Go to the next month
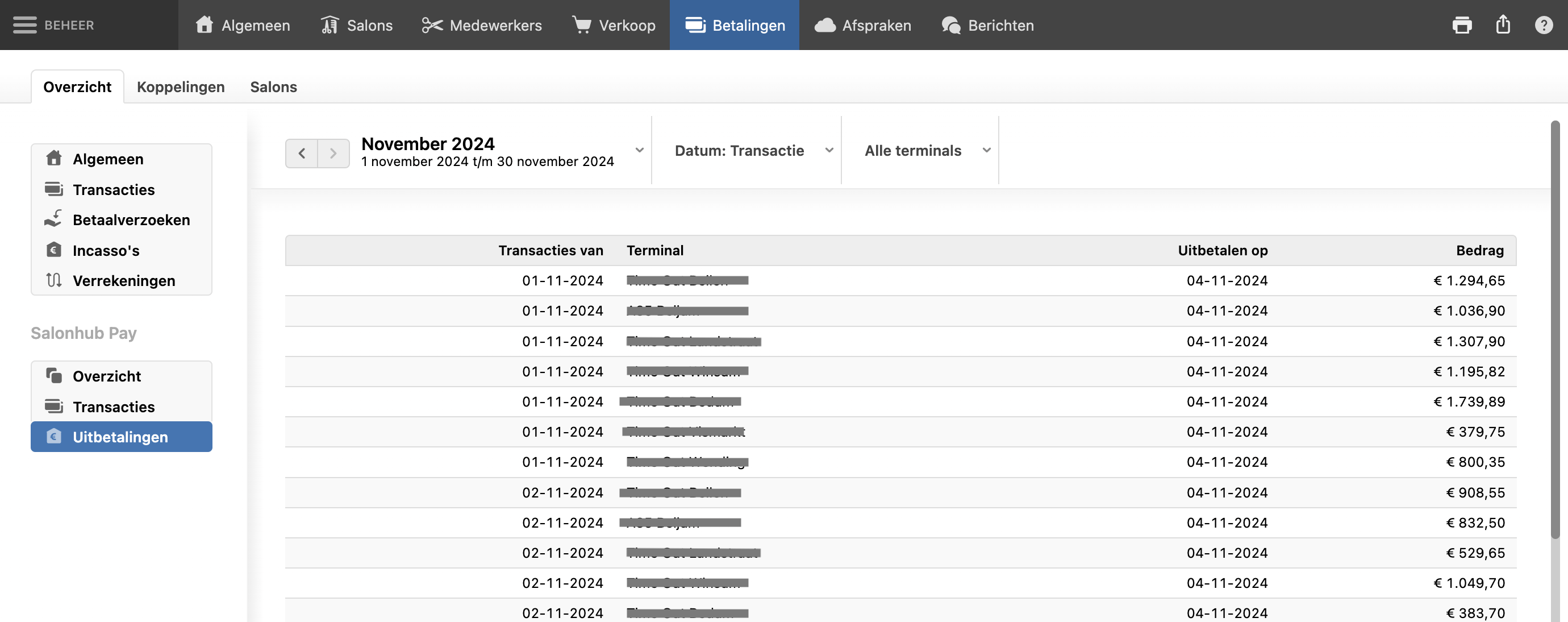1568x622 pixels. [x=333, y=154]
